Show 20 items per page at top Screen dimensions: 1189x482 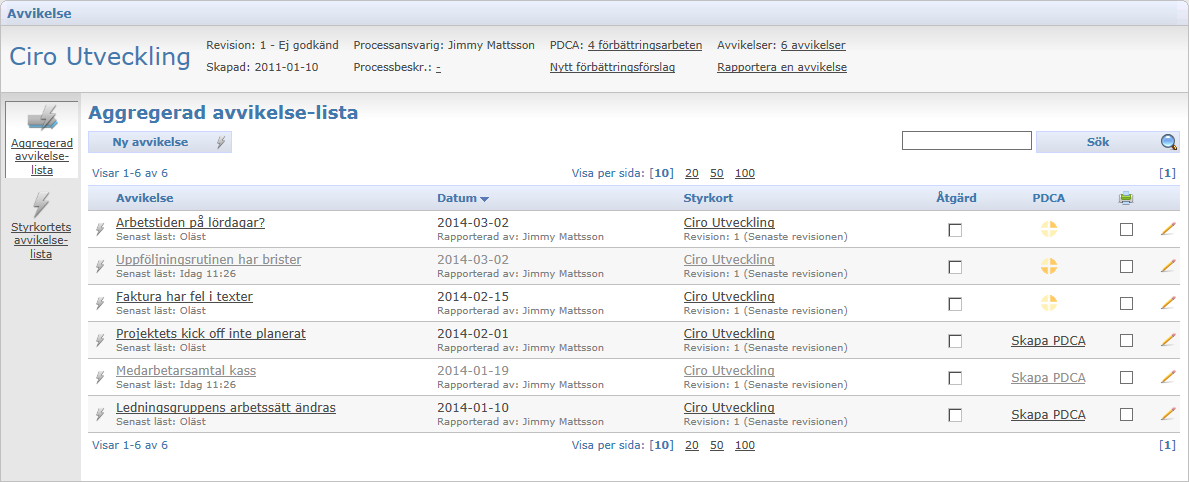click(692, 173)
